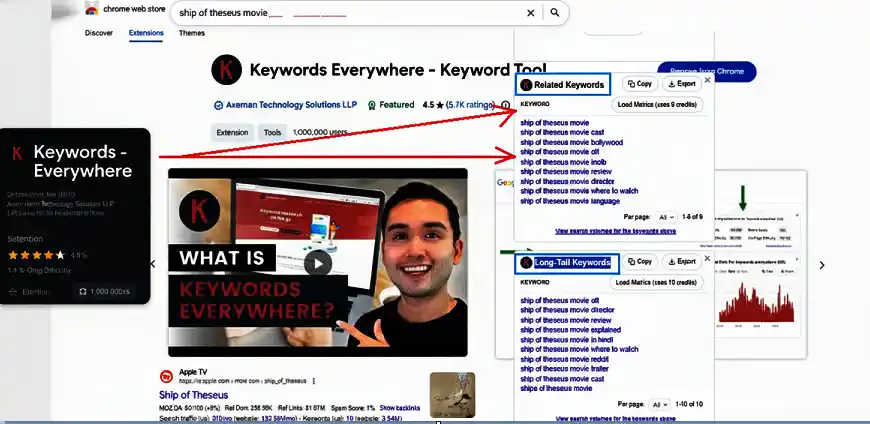Open the 5.7K ratings link

pyautogui.click(x=469, y=104)
